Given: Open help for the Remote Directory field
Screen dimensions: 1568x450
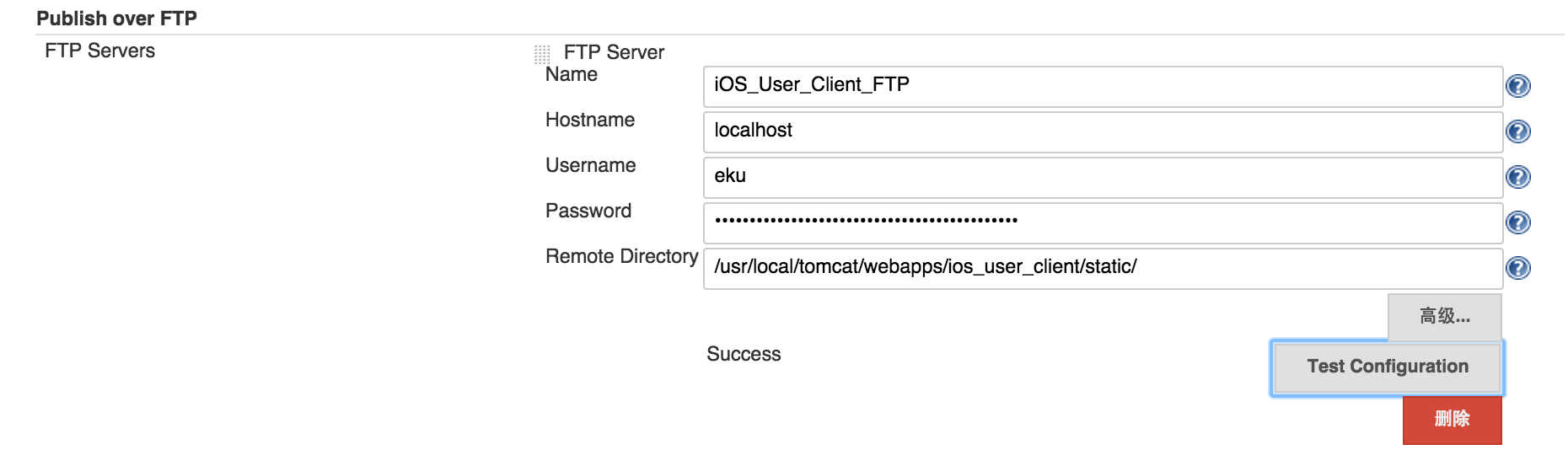Looking at the screenshot, I should [x=1517, y=268].
